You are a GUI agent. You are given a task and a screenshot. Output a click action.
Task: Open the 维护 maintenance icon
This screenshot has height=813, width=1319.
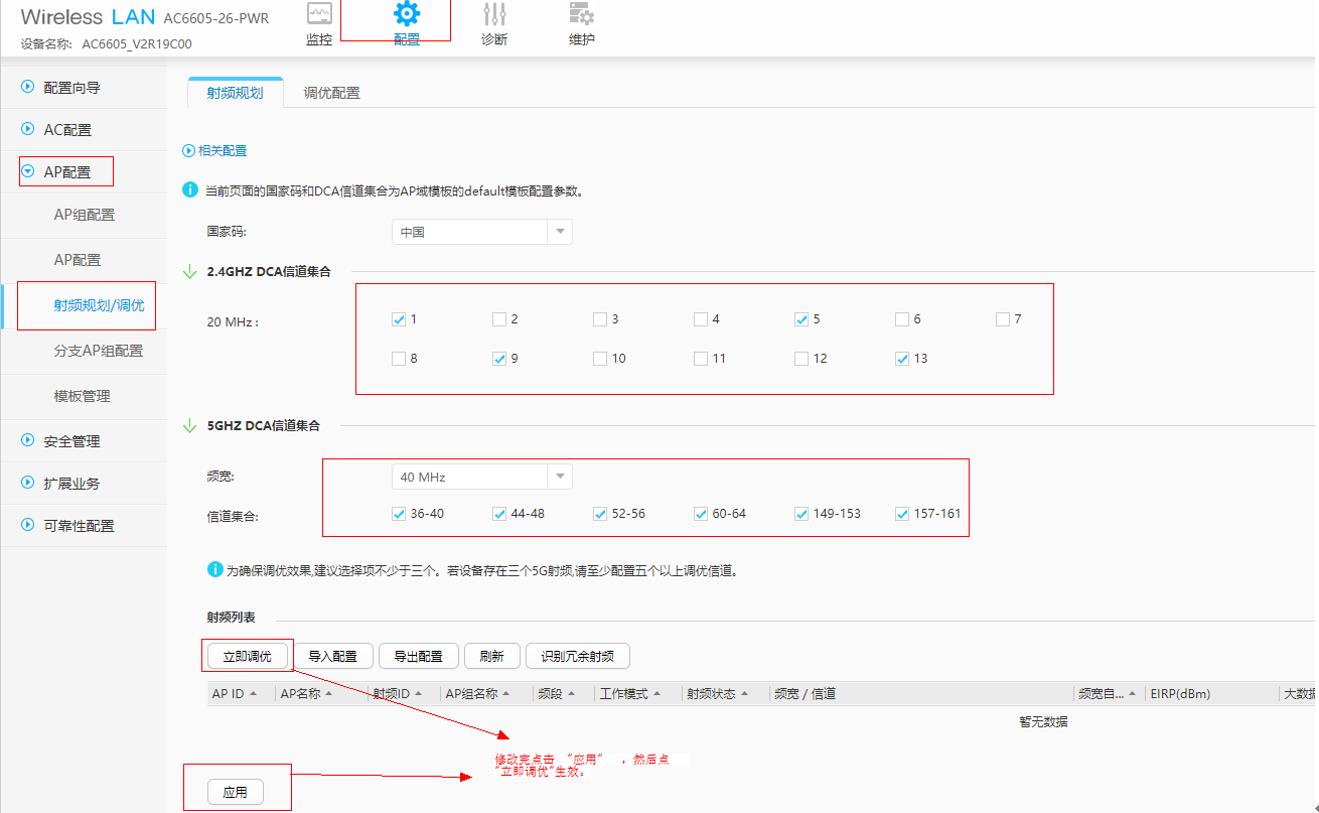pyautogui.click(x=581, y=14)
